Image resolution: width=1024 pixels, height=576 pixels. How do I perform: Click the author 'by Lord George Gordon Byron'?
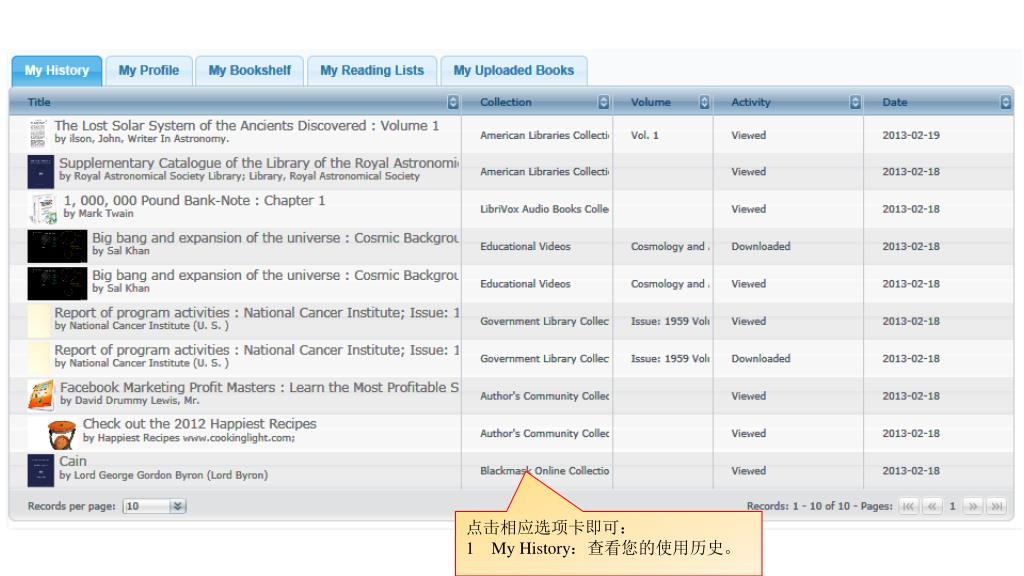tap(163, 475)
